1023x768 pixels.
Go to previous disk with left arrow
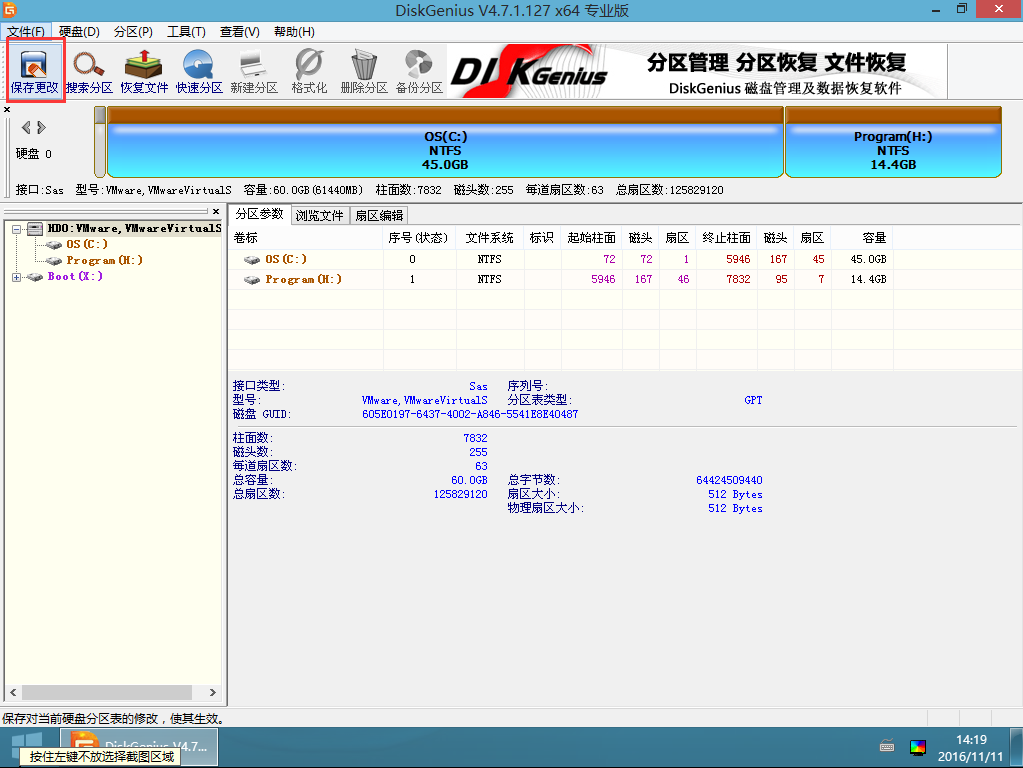click(26, 127)
